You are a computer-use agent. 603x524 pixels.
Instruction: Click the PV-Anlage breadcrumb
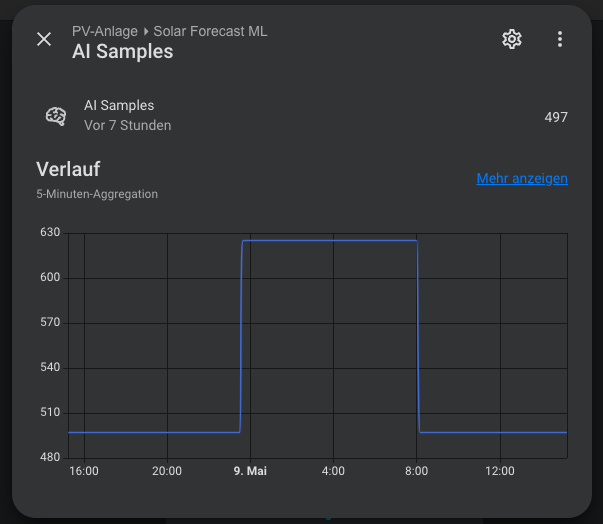point(105,31)
